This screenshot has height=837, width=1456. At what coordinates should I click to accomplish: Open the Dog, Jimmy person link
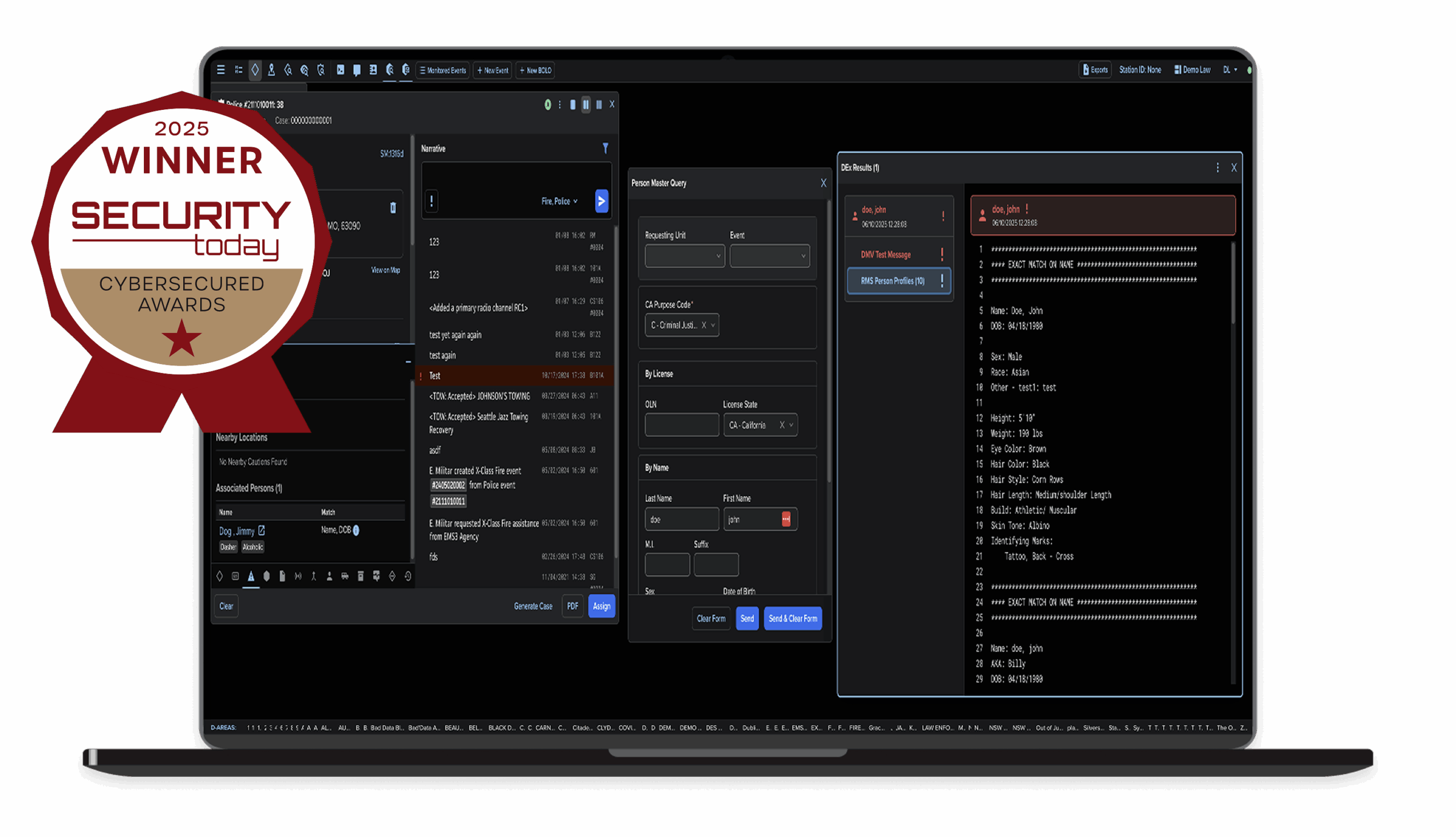tap(237, 531)
